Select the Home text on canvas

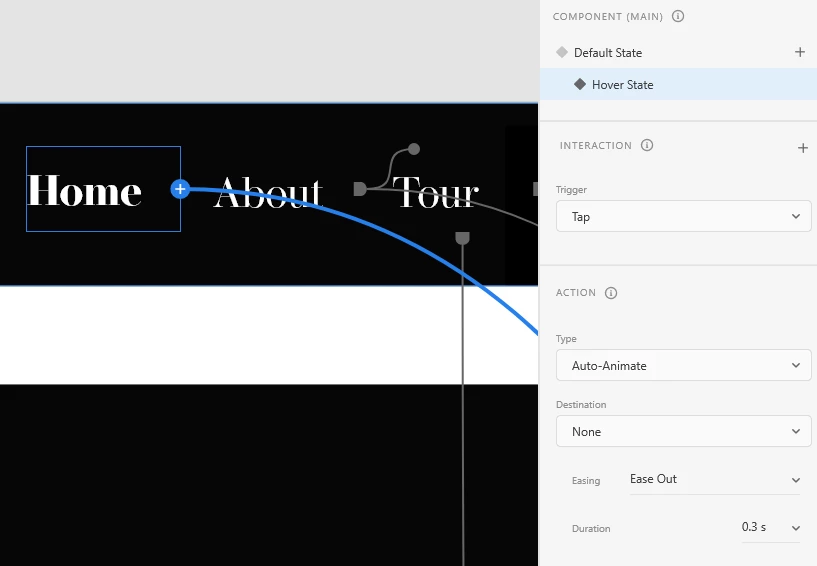[x=84, y=191]
